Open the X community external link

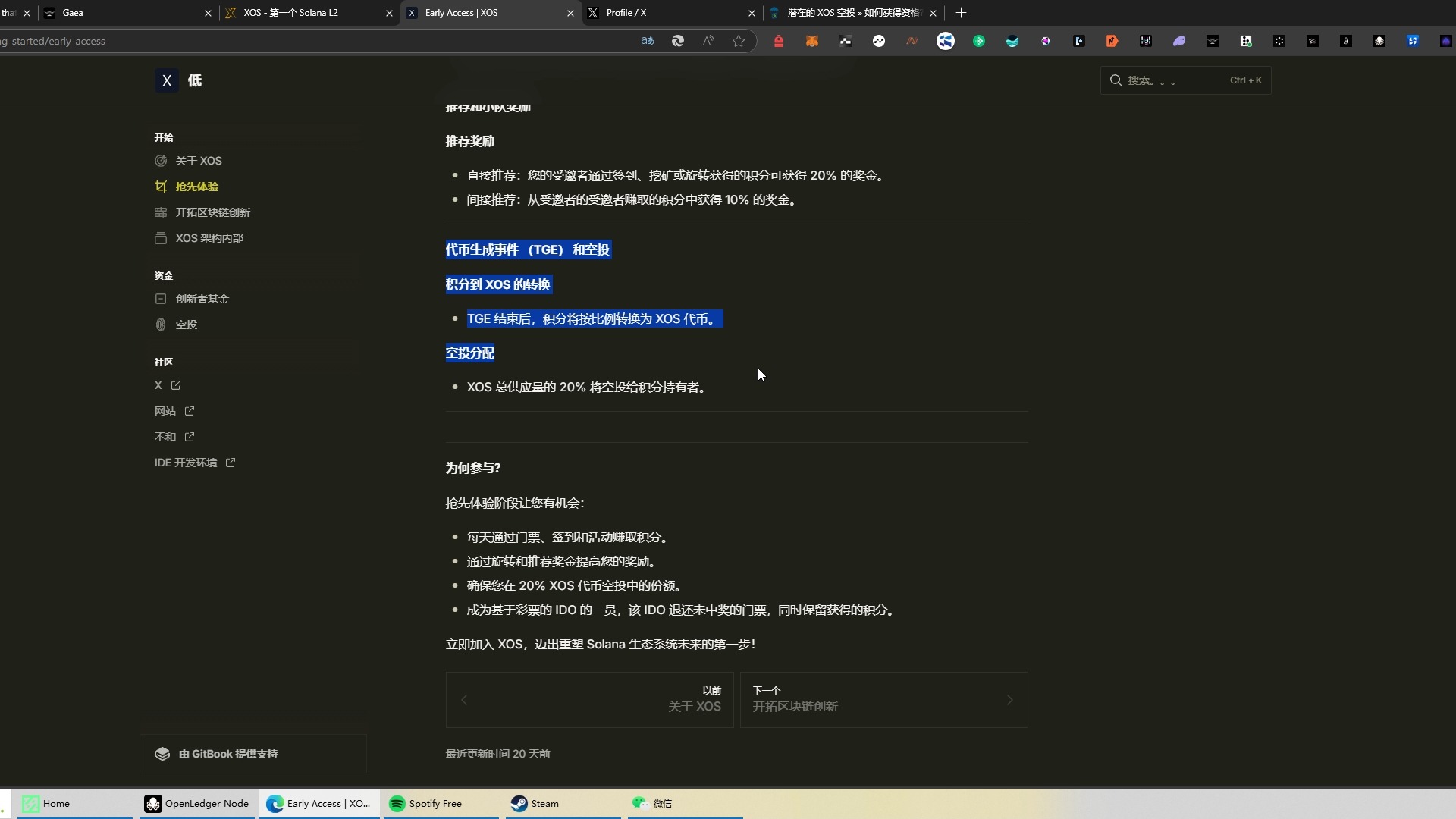click(168, 385)
